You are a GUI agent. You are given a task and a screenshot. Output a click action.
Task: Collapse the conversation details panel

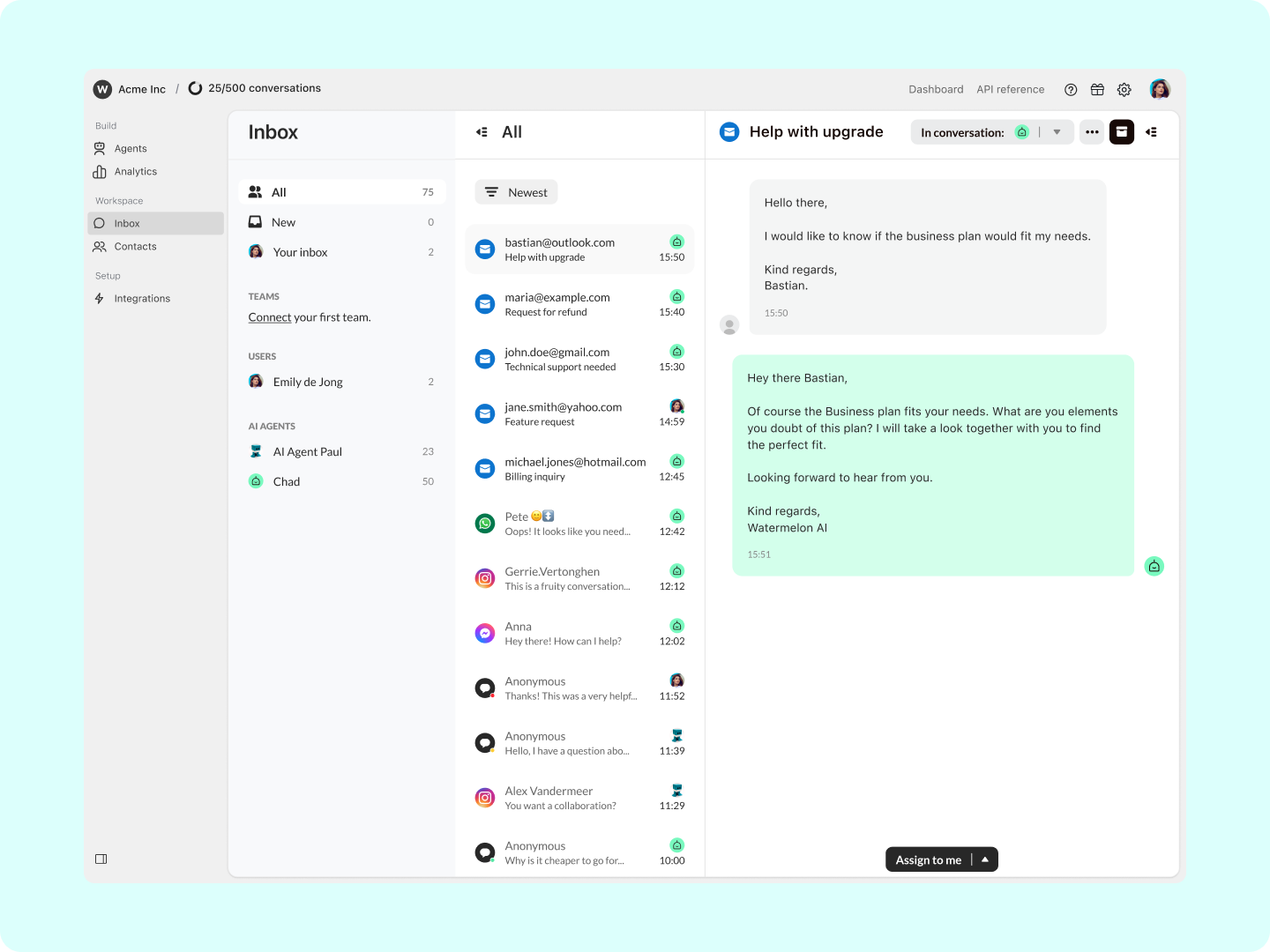(1151, 131)
